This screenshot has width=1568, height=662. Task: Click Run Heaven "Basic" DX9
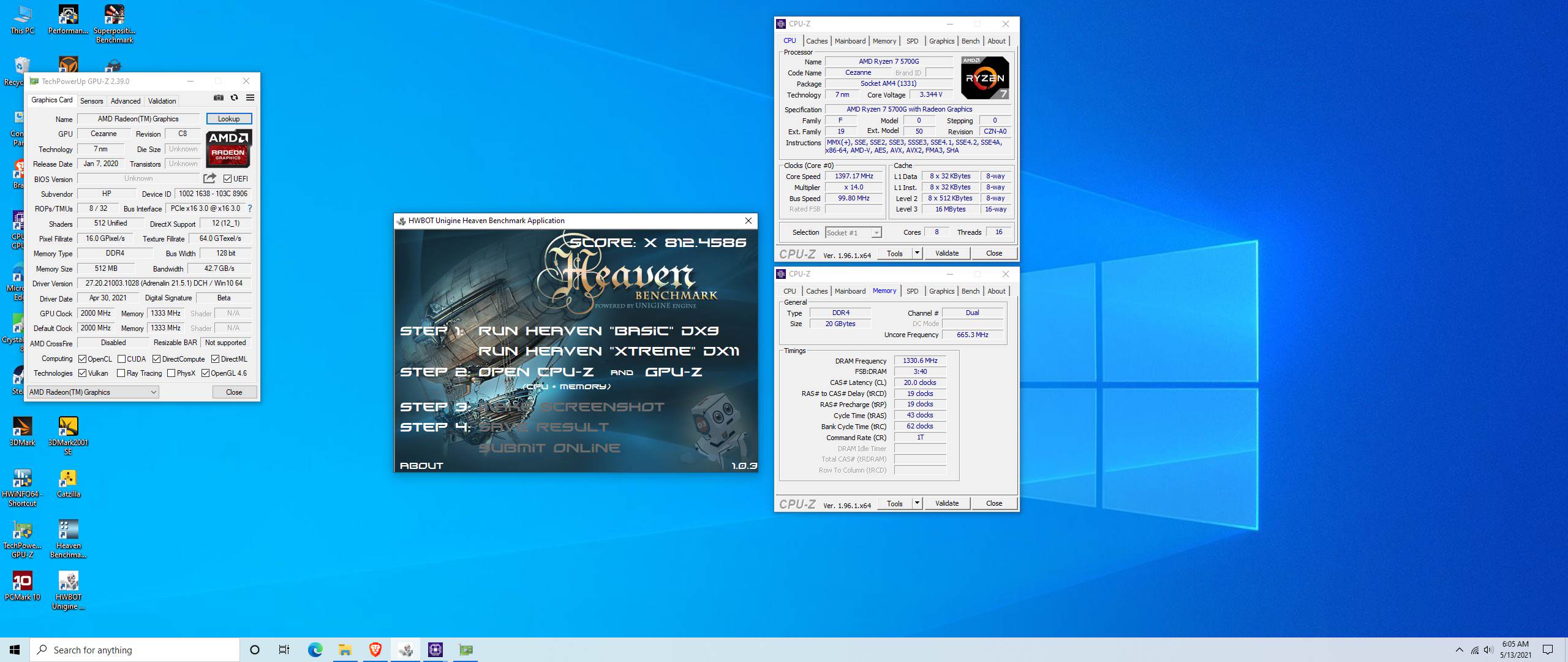tap(598, 331)
